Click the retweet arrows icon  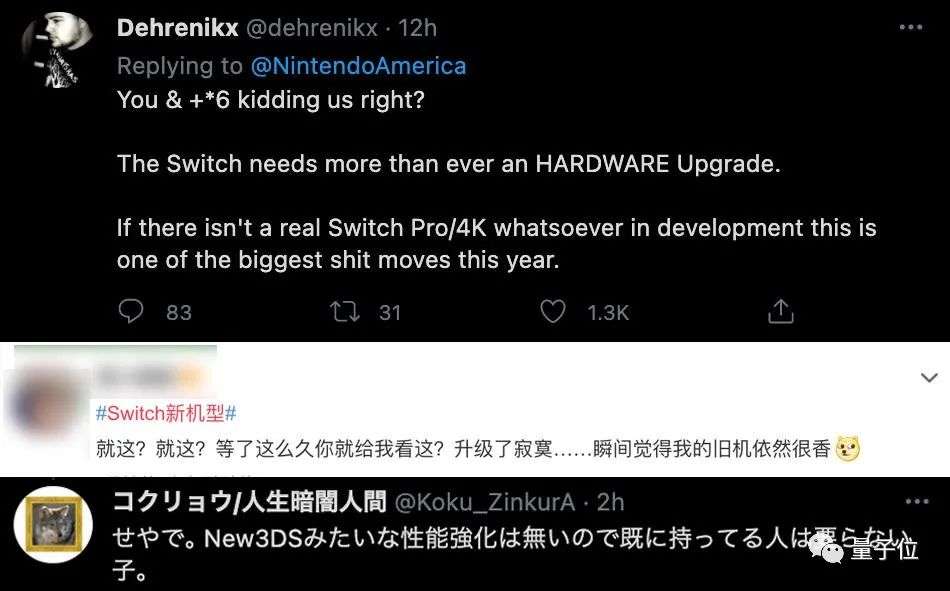click(x=345, y=312)
